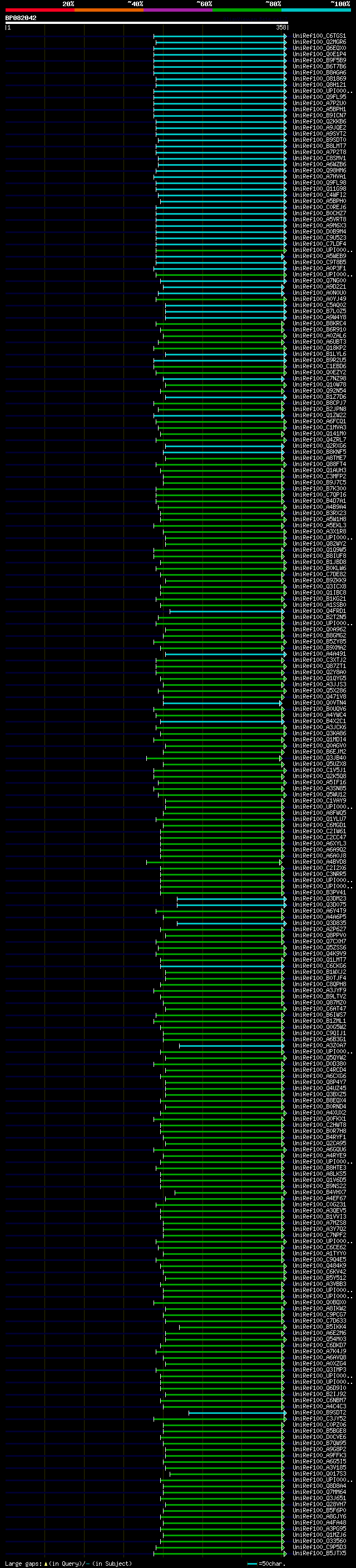Select hit label UniRef100_A7HVA1

coord(319,176)
